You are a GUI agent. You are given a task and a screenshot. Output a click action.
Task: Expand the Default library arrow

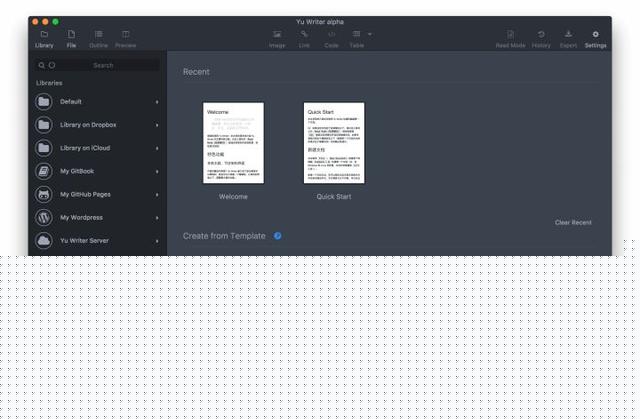point(157,102)
